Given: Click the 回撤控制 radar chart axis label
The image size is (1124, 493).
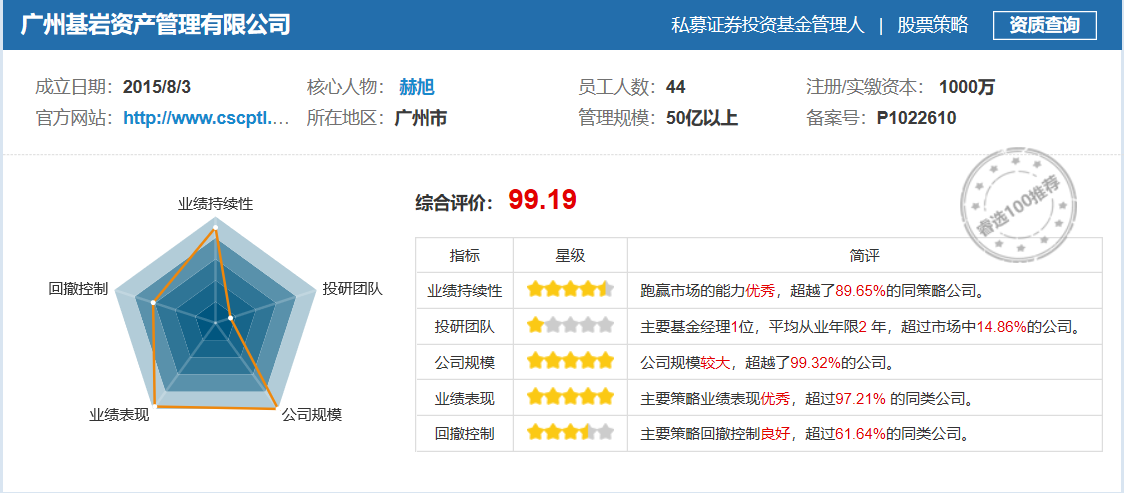Looking at the screenshot, I should [78, 289].
